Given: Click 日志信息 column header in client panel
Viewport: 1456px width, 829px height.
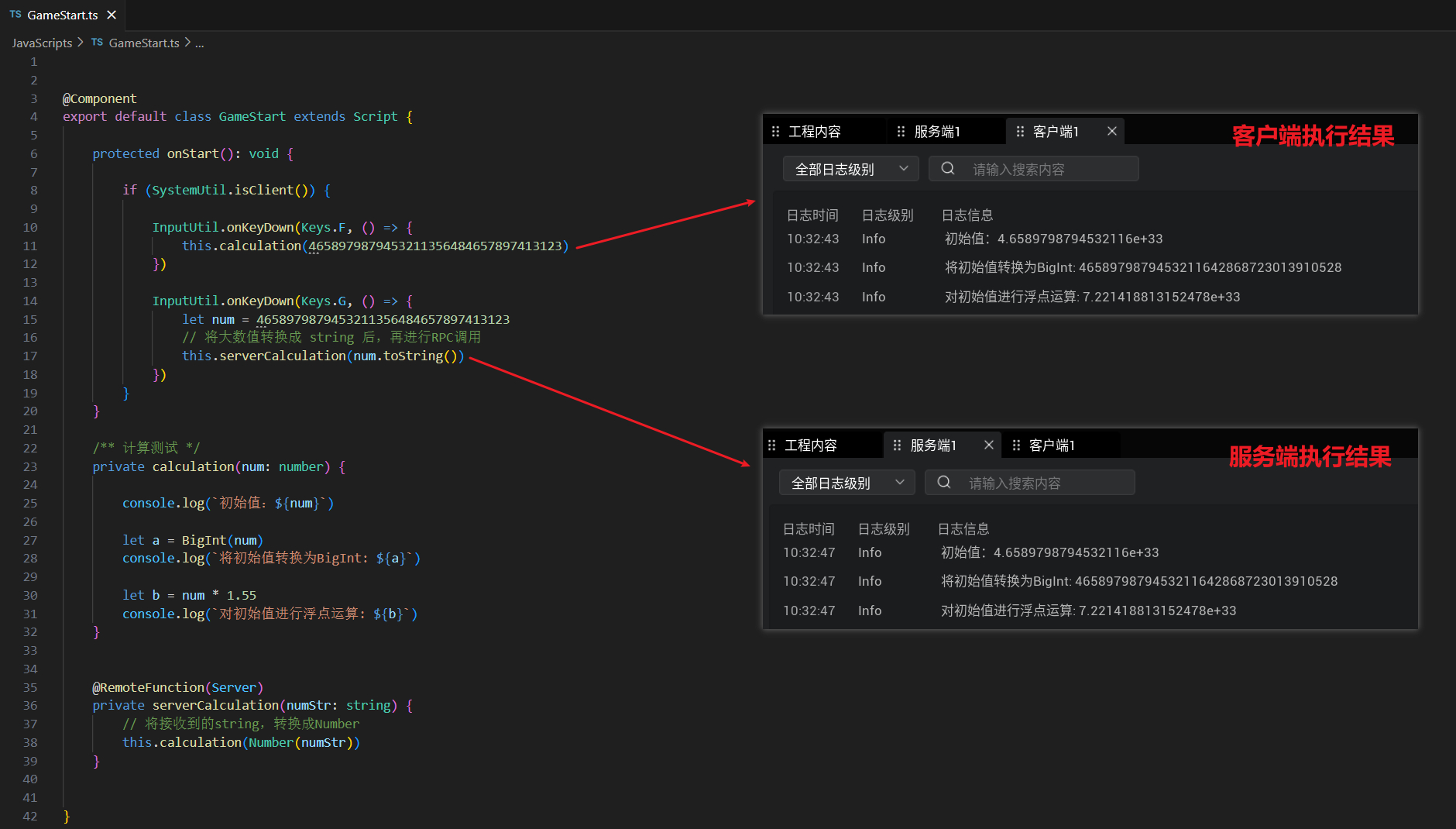Looking at the screenshot, I should pyautogui.click(x=967, y=215).
